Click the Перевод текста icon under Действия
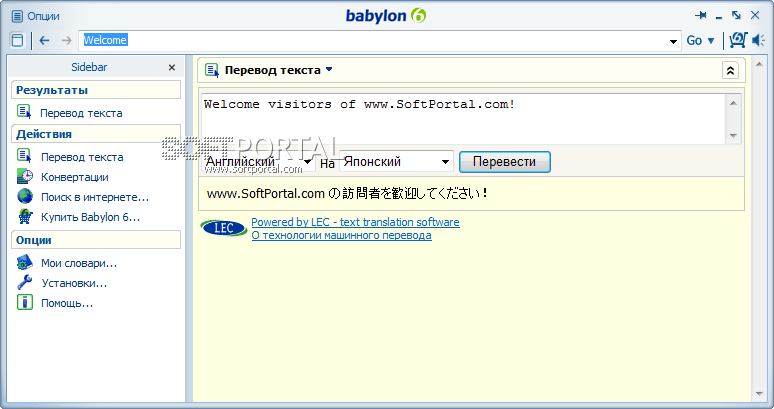The width and height of the screenshot is (774, 409). pyautogui.click(x=24, y=156)
